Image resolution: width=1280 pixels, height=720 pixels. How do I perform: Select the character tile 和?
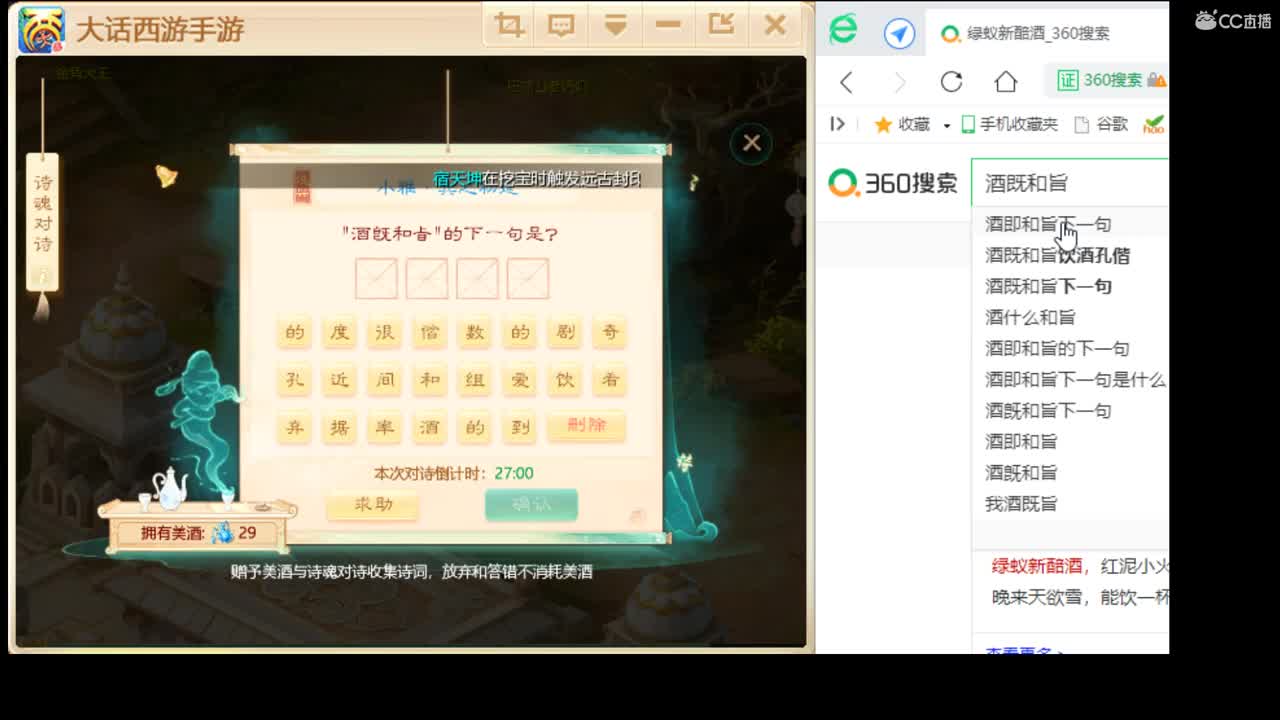tap(430, 380)
